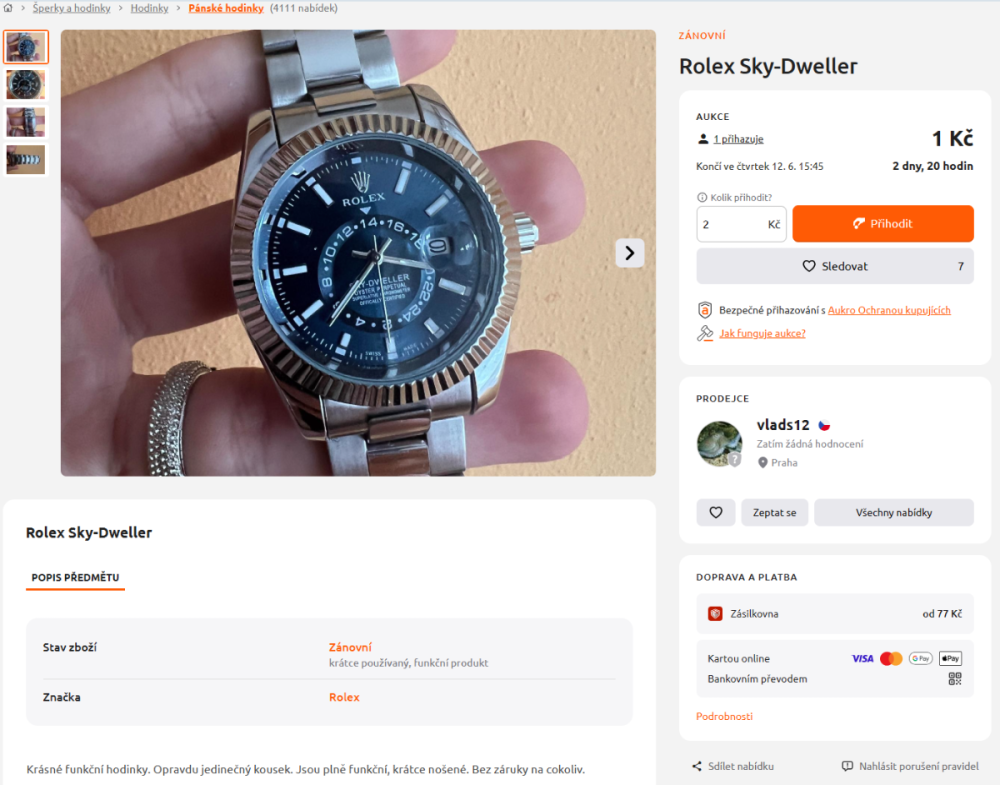Click the report icon for Nahlásit porušení pravidel
The image size is (1000, 785).
(x=848, y=767)
